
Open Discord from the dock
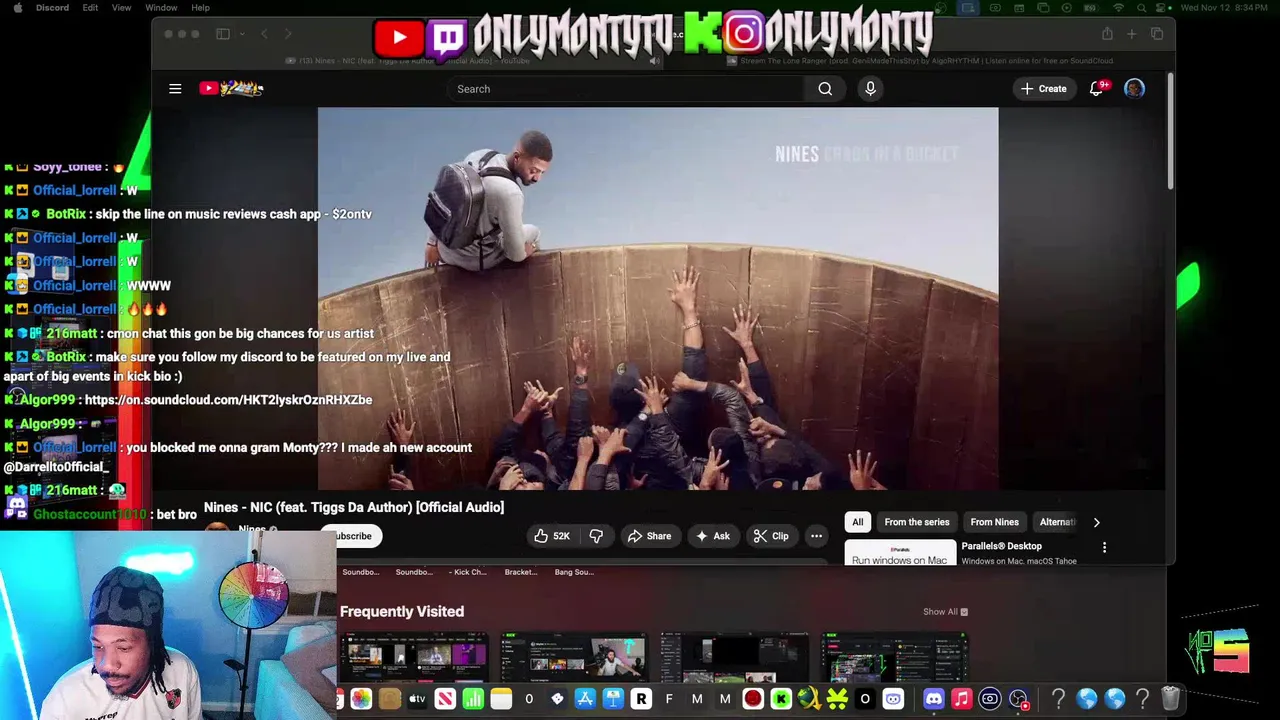click(933, 699)
